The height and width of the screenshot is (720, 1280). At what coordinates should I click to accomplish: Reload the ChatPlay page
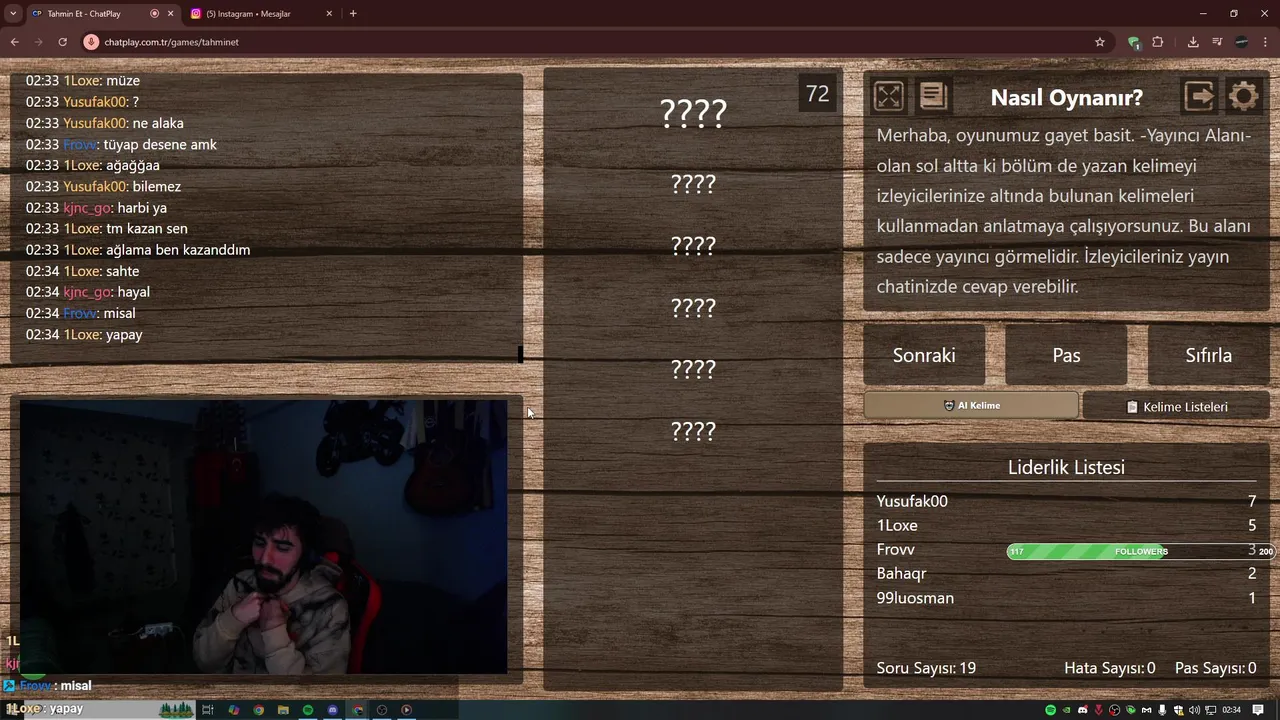point(62,42)
